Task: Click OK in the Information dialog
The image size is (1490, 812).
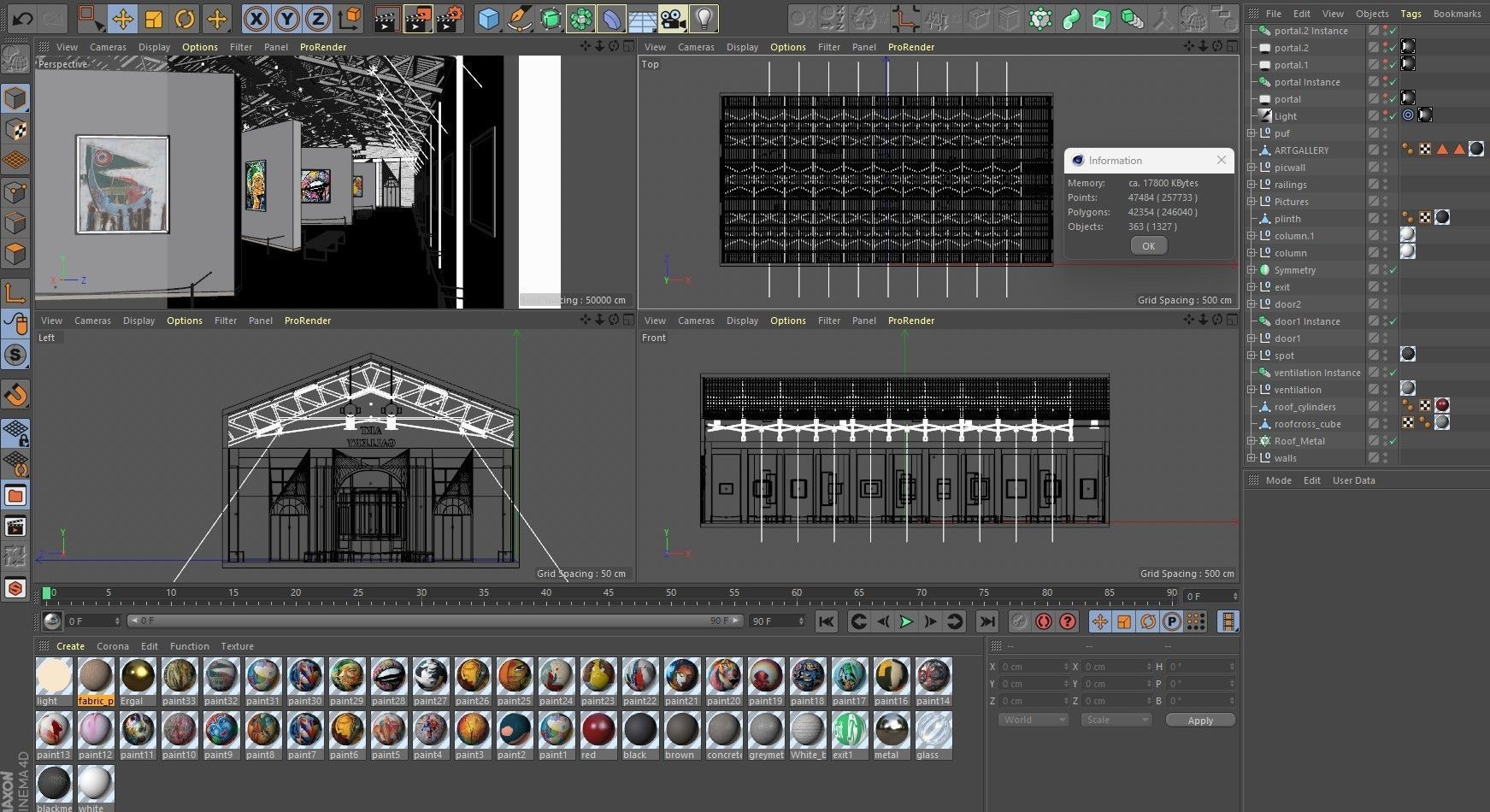Action: [x=1148, y=246]
